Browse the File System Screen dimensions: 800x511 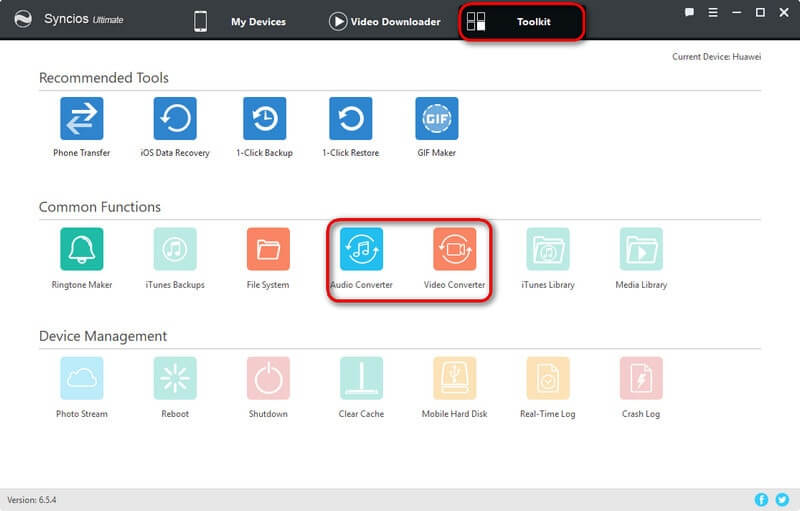[x=268, y=249]
